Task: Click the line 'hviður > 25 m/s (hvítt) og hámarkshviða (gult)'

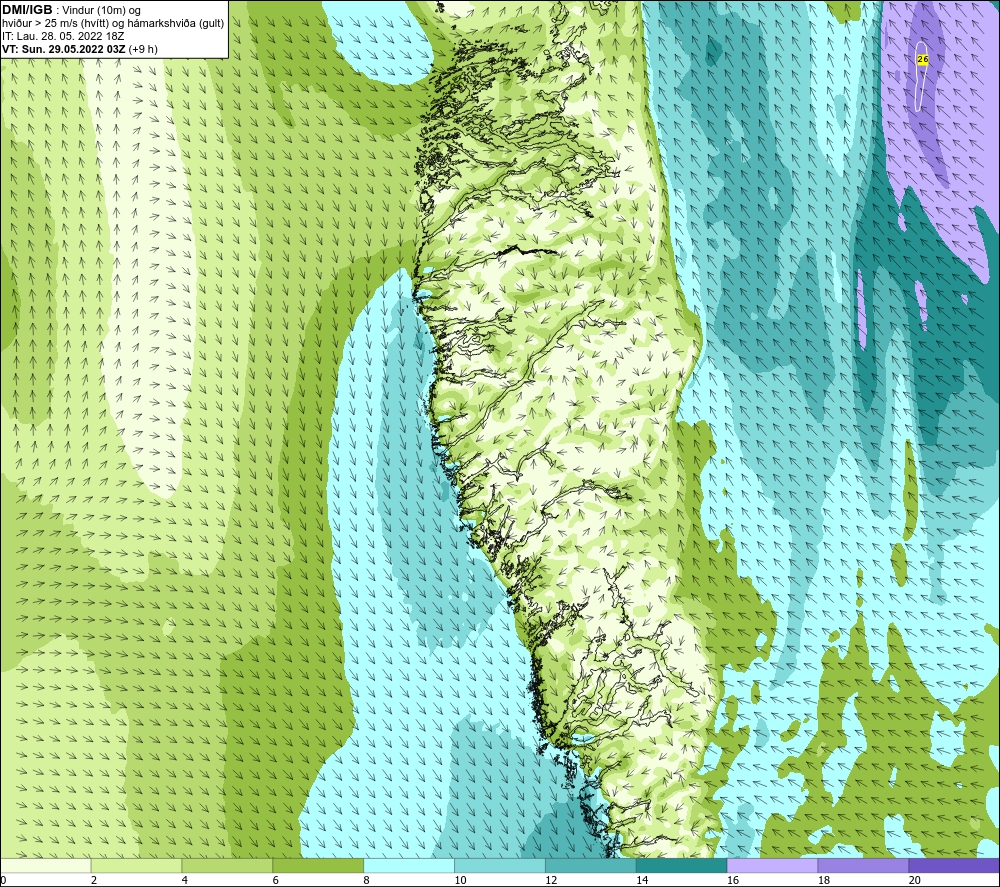Action: (113, 24)
